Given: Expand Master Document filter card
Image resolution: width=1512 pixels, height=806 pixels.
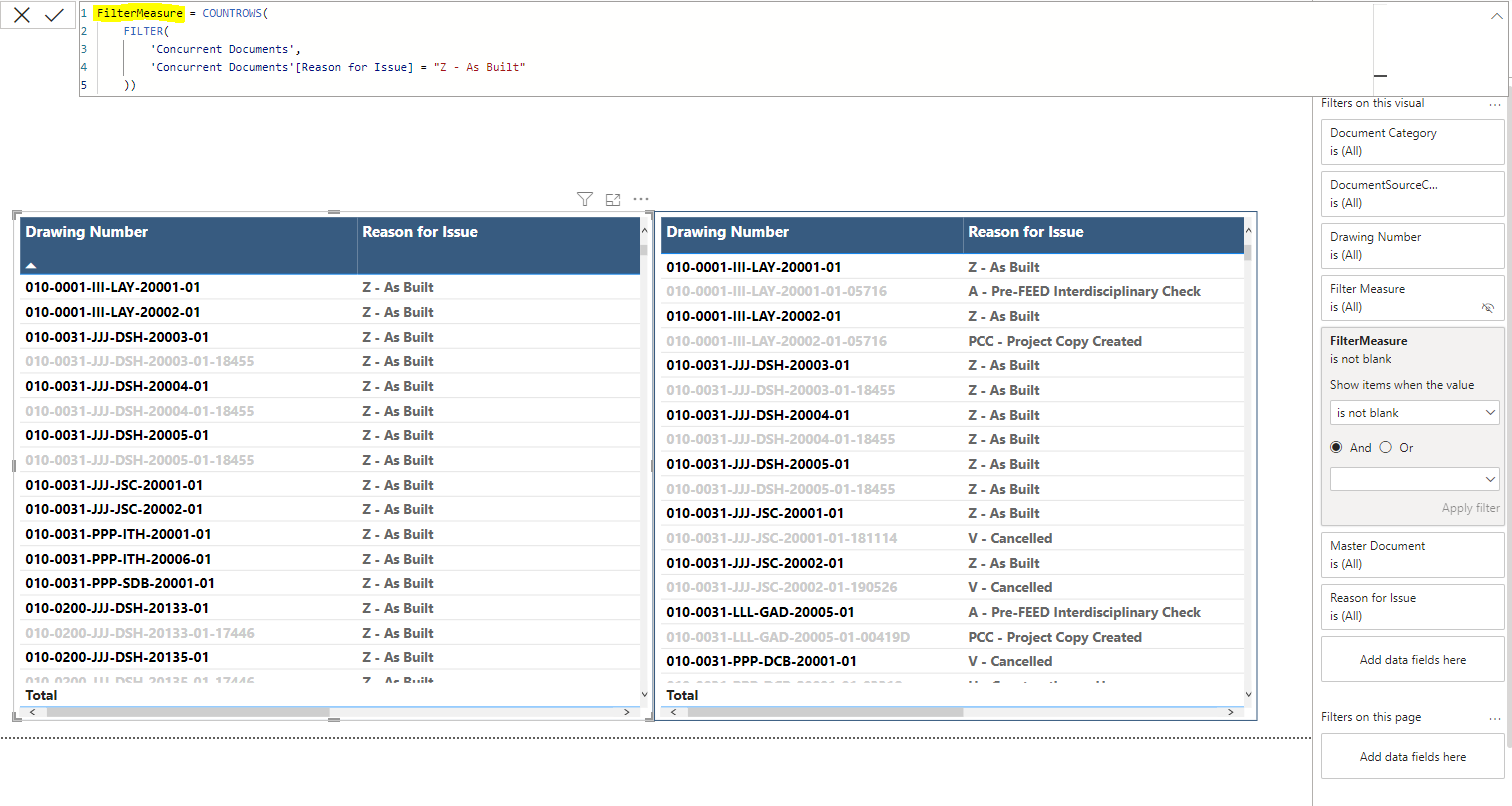Looking at the screenshot, I should (1412, 555).
